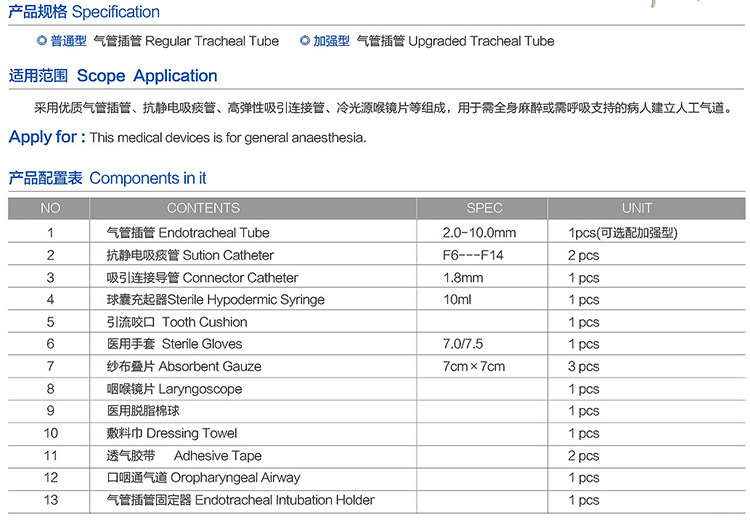This screenshot has height=520, width=750.
Task: Click the NO column header
Action: pos(50,208)
